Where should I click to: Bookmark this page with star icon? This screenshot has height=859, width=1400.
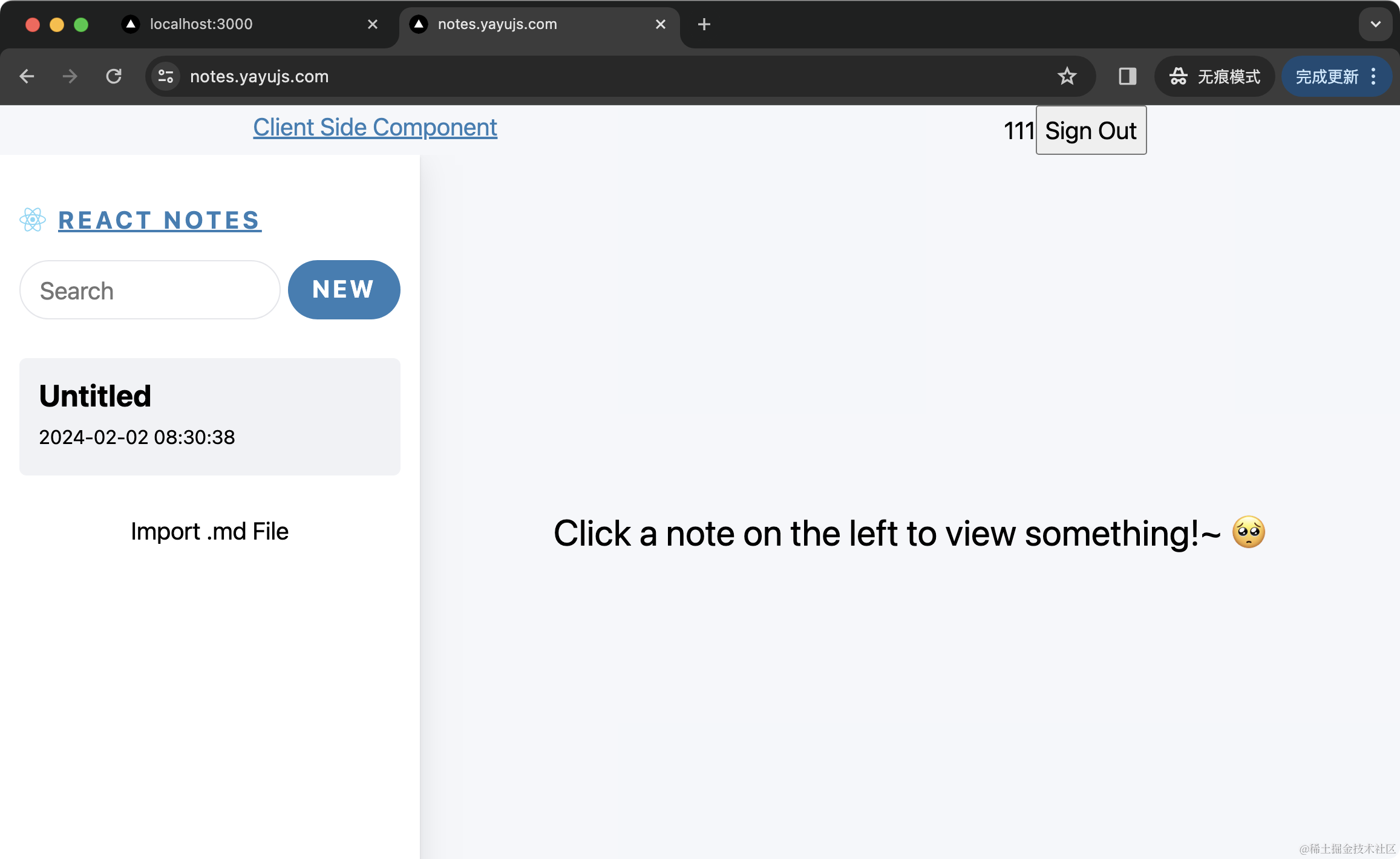tap(1067, 76)
